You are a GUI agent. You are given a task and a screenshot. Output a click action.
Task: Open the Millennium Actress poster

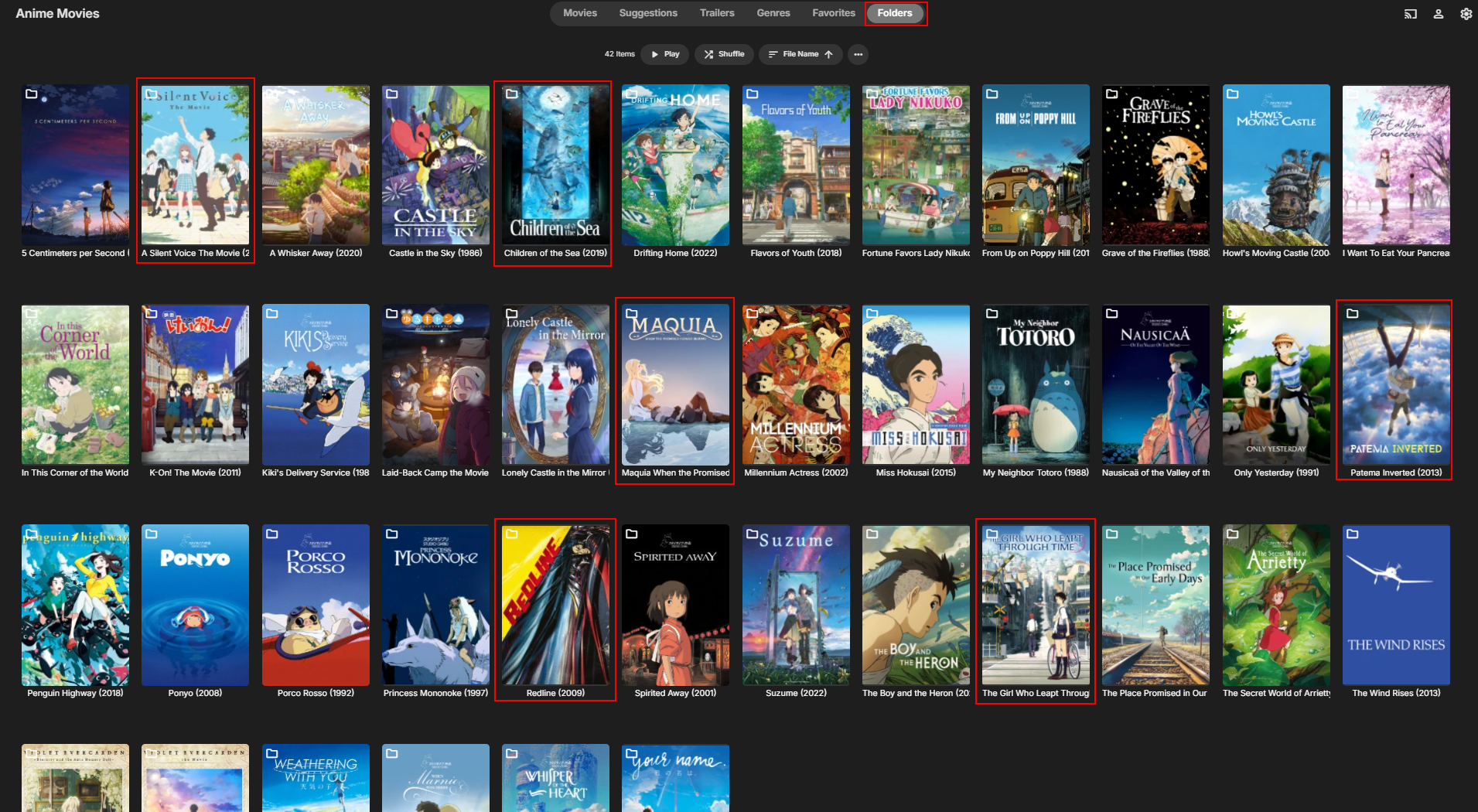click(x=796, y=384)
